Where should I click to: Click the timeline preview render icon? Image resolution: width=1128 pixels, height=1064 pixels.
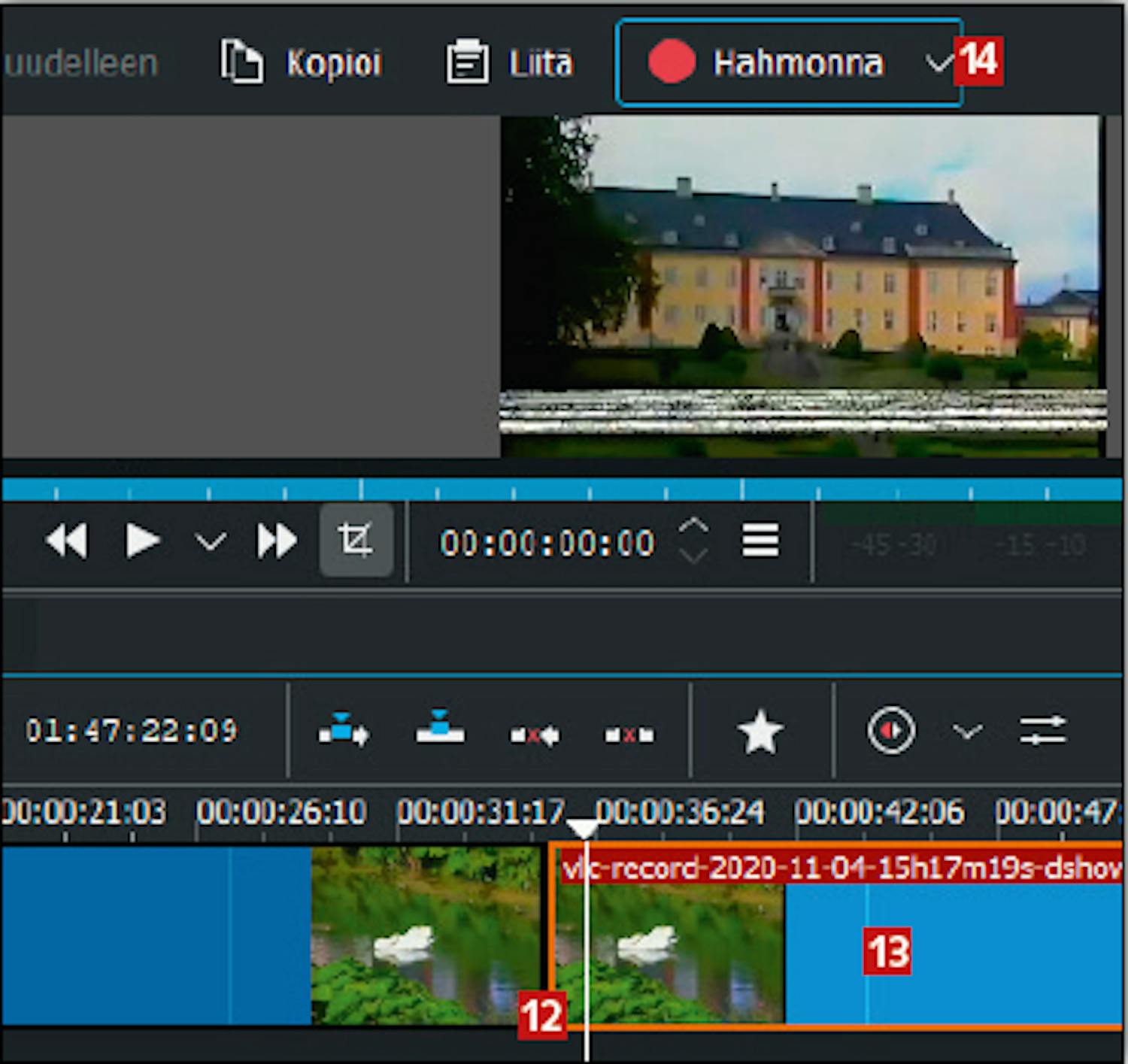tap(891, 730)
